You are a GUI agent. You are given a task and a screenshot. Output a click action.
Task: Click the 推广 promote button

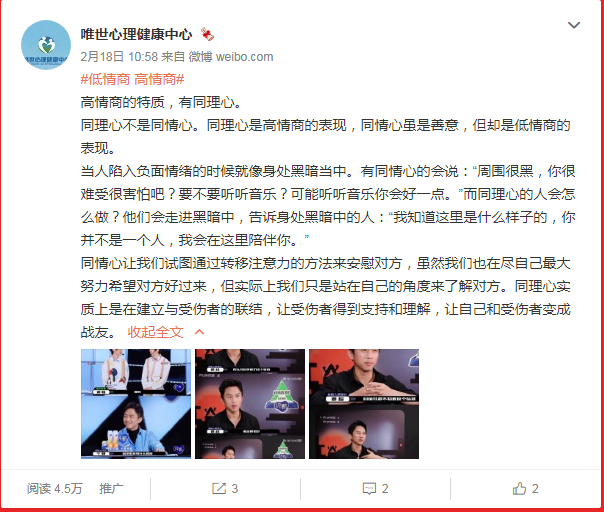coord(111,488)
